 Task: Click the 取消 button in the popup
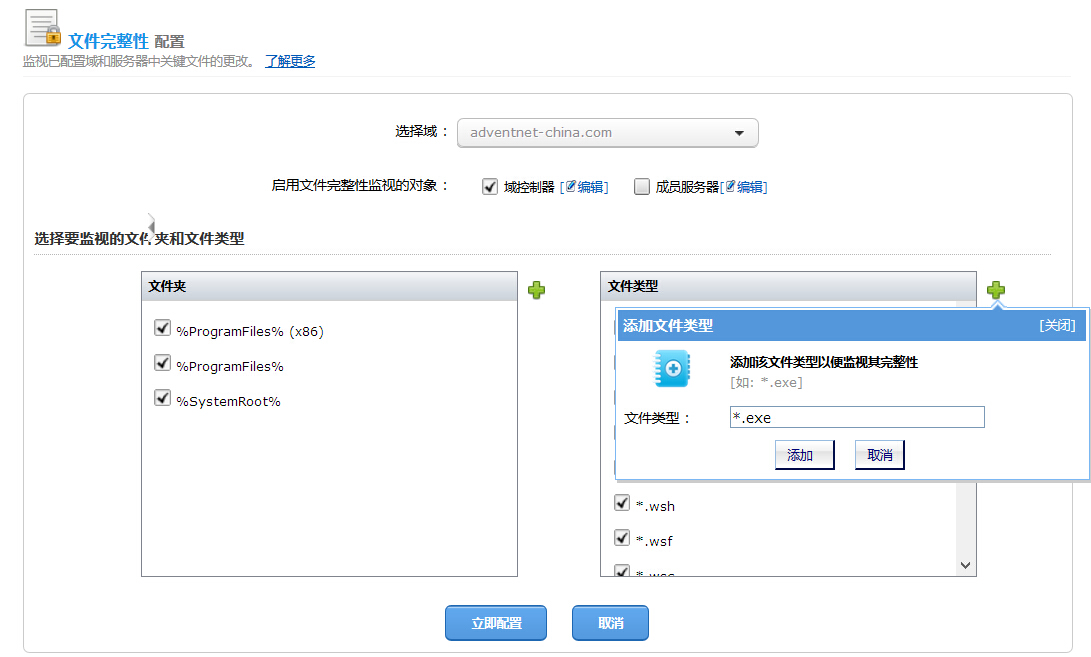coord(879,455)
